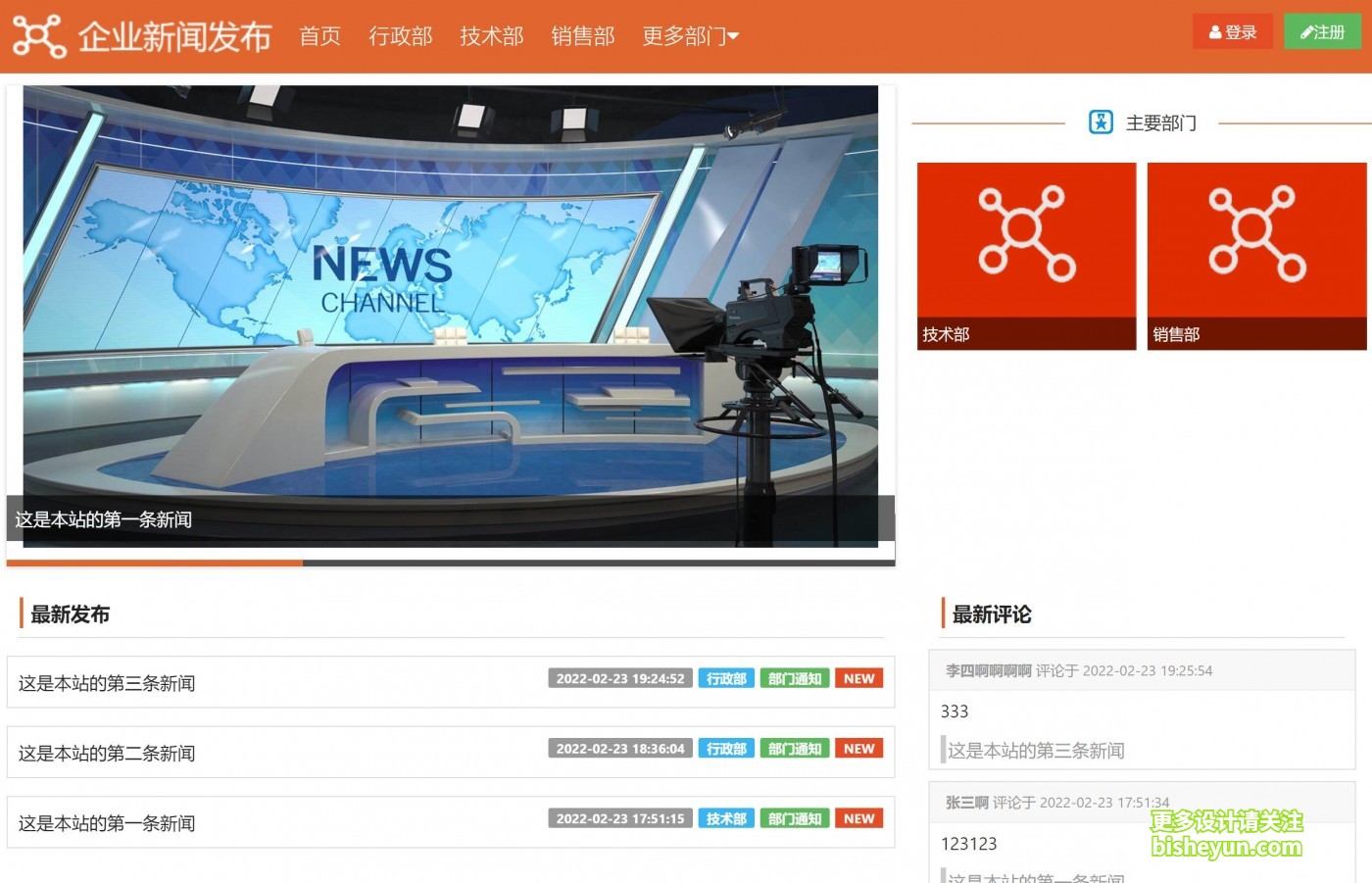The image size is (1372, 883).
Task: Click the blue 行政部 tag on the first news row
Action: click(x=726, y=677)
